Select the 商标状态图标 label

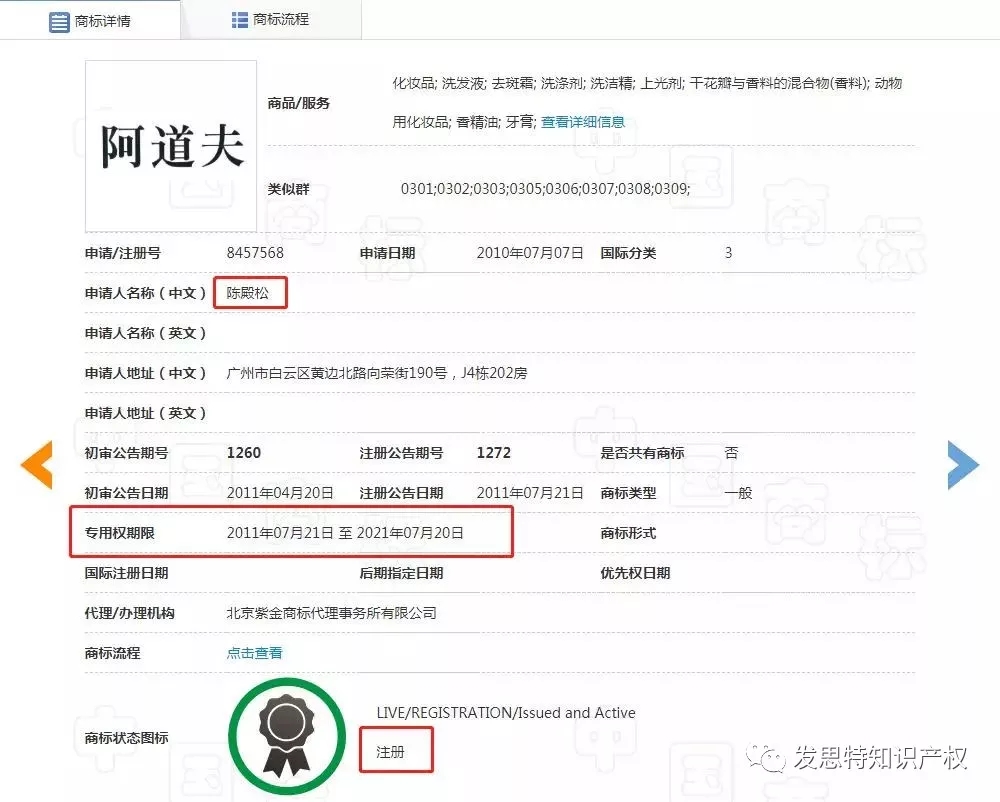(126, 738)
